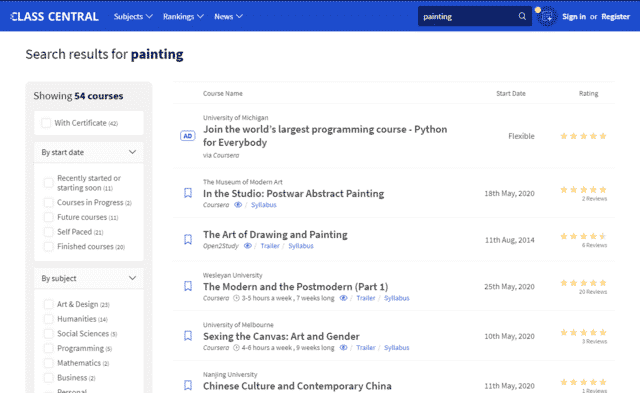Check Recently started or starting soon
The width and height of the screenshot is (640, 393).
pyautogui.click(x=49, y=183)
